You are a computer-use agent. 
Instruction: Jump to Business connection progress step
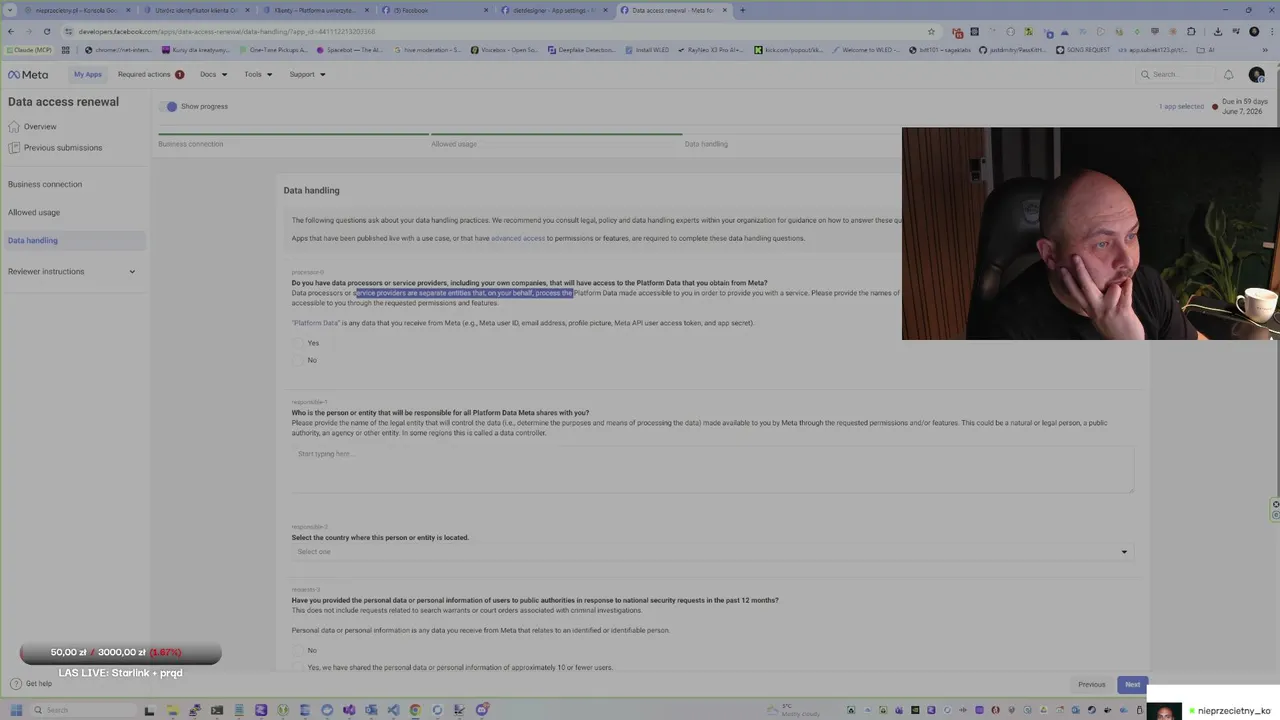tap(190, 144)
